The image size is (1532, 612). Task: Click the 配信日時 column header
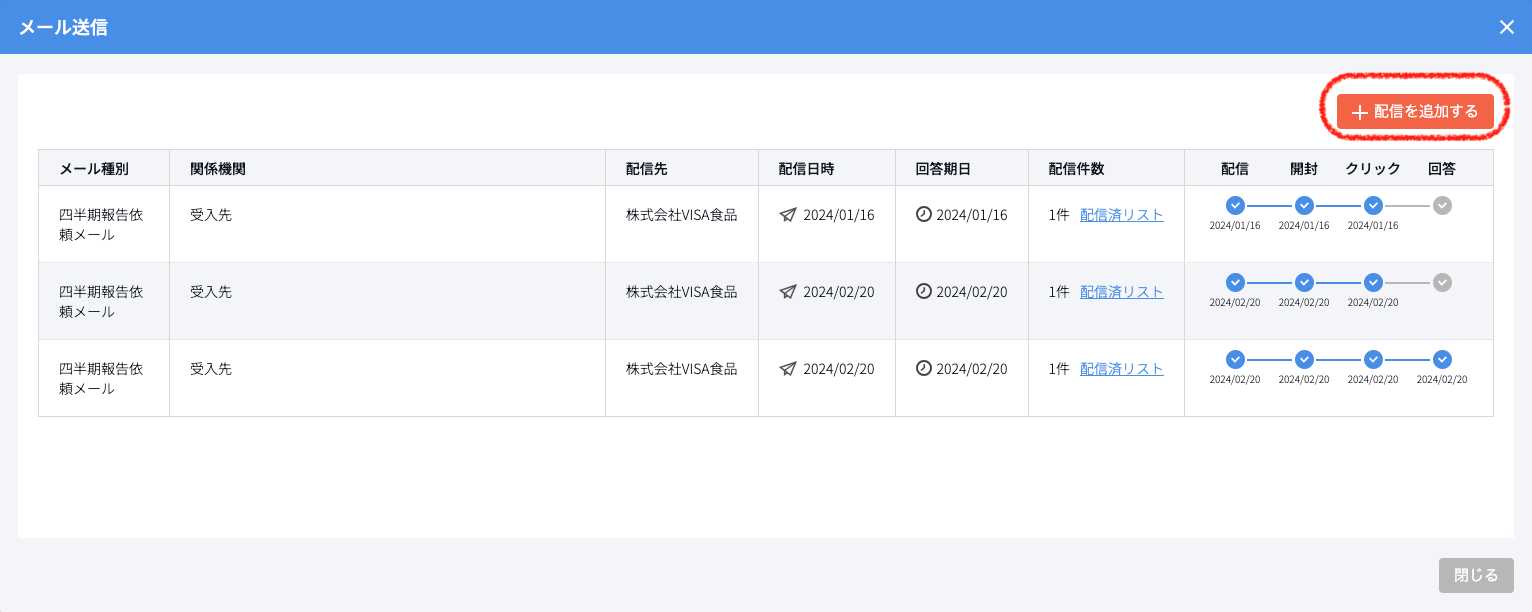(x=806, y=168)
